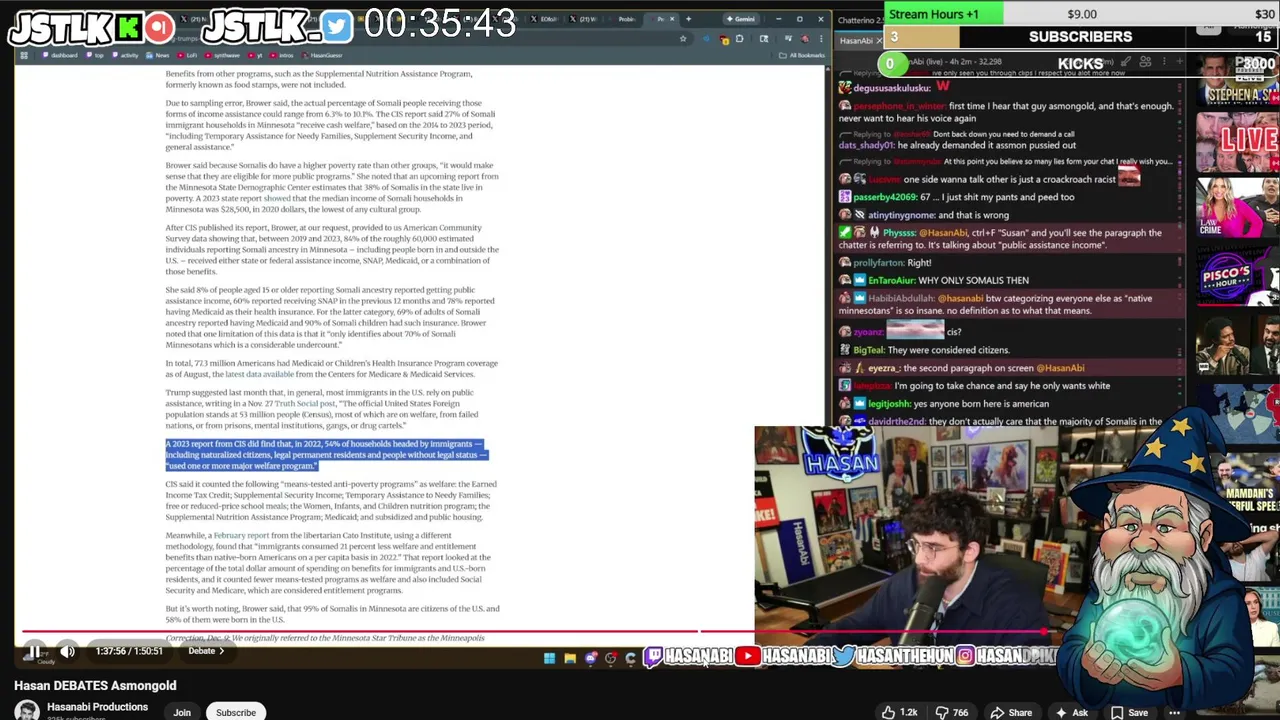Open a new browser tab with plus
Screen dimensions: 1280x720
coord(688,19)
